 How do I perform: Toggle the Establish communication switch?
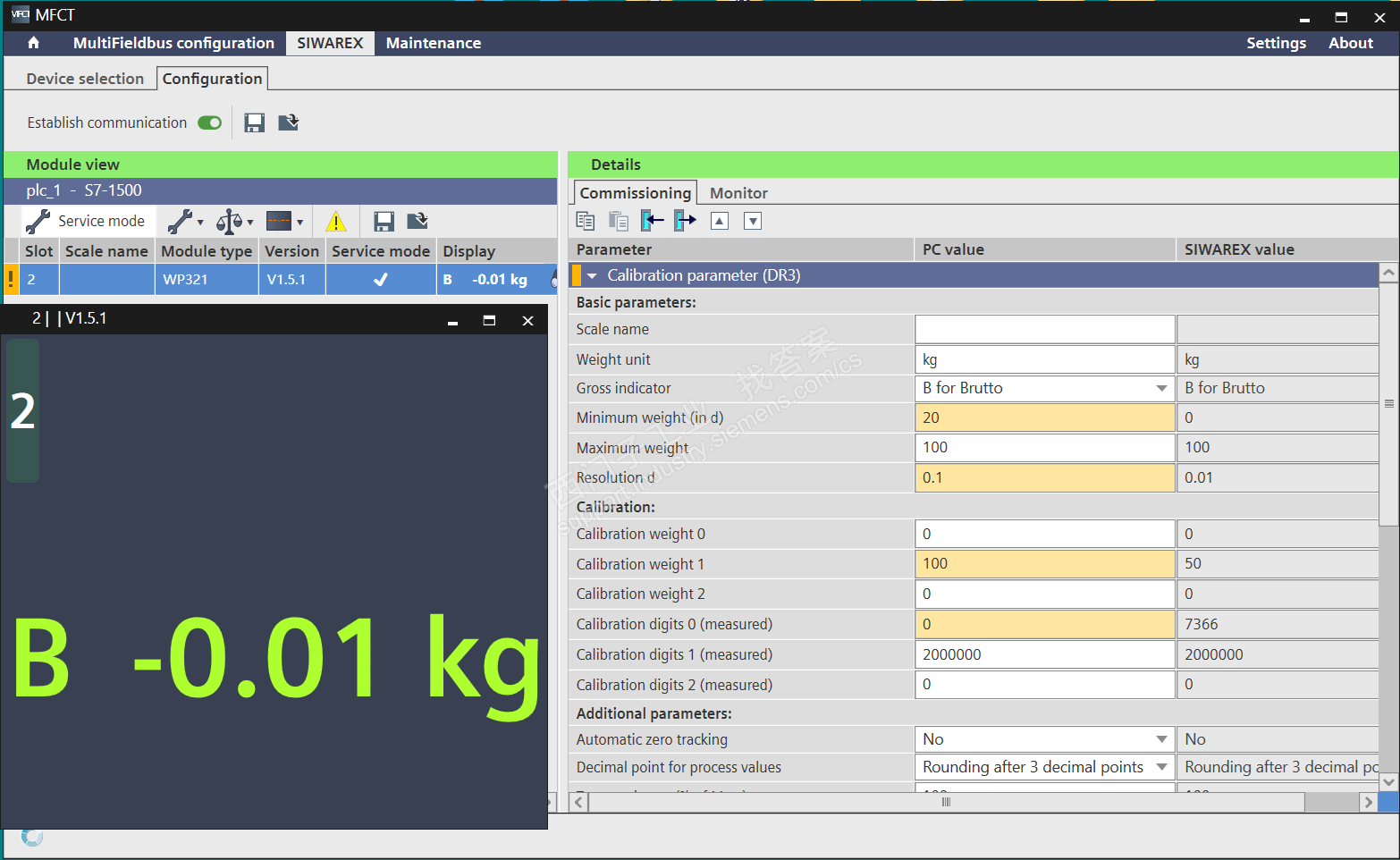(210, 122)
